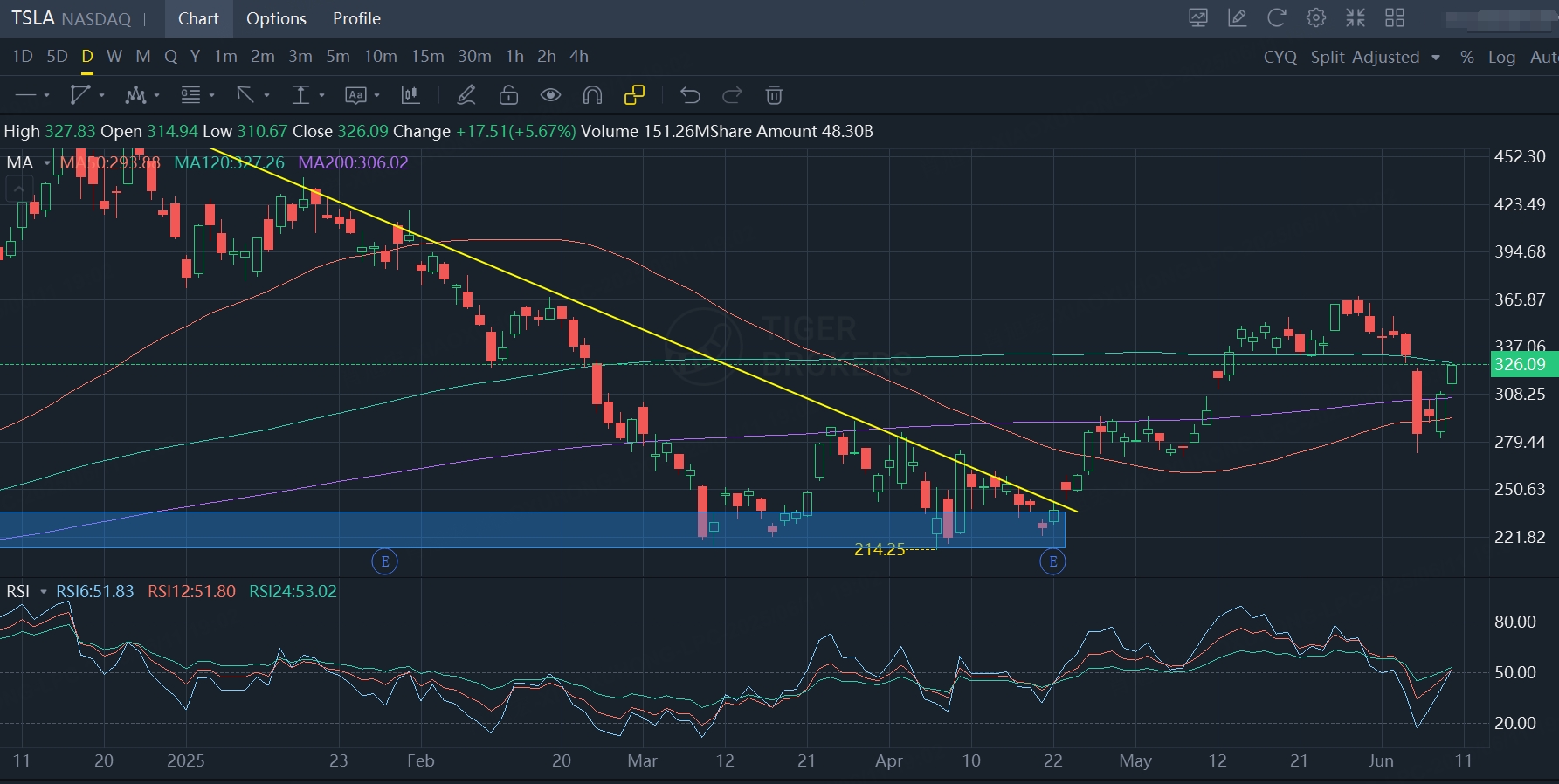Expand the RSI indicator dropdown arrow
The image size is (1559, 784).
pyautogui.click(x=43, y=592)
